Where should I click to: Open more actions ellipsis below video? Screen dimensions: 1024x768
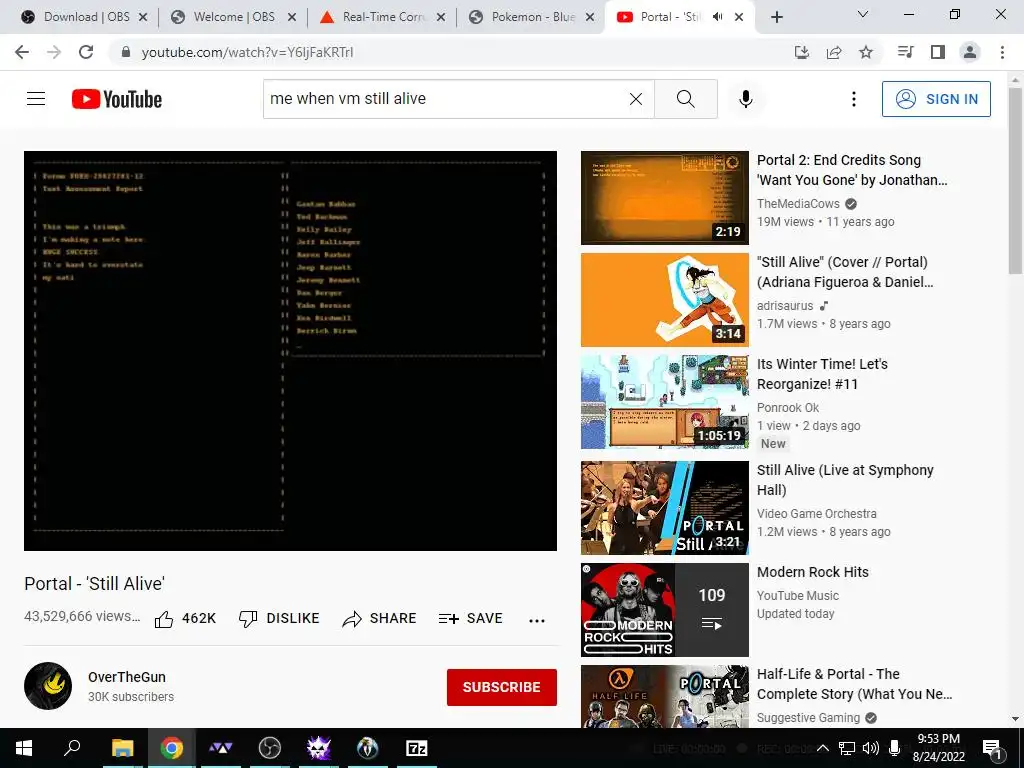pyautogui.click(x=537, y=620)
